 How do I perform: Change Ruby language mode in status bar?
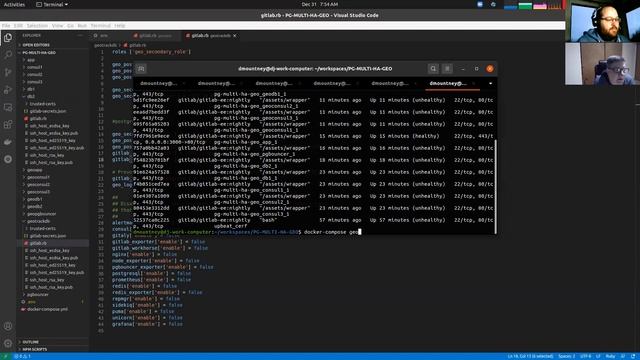pyautogui.click(x=610, y=356)
